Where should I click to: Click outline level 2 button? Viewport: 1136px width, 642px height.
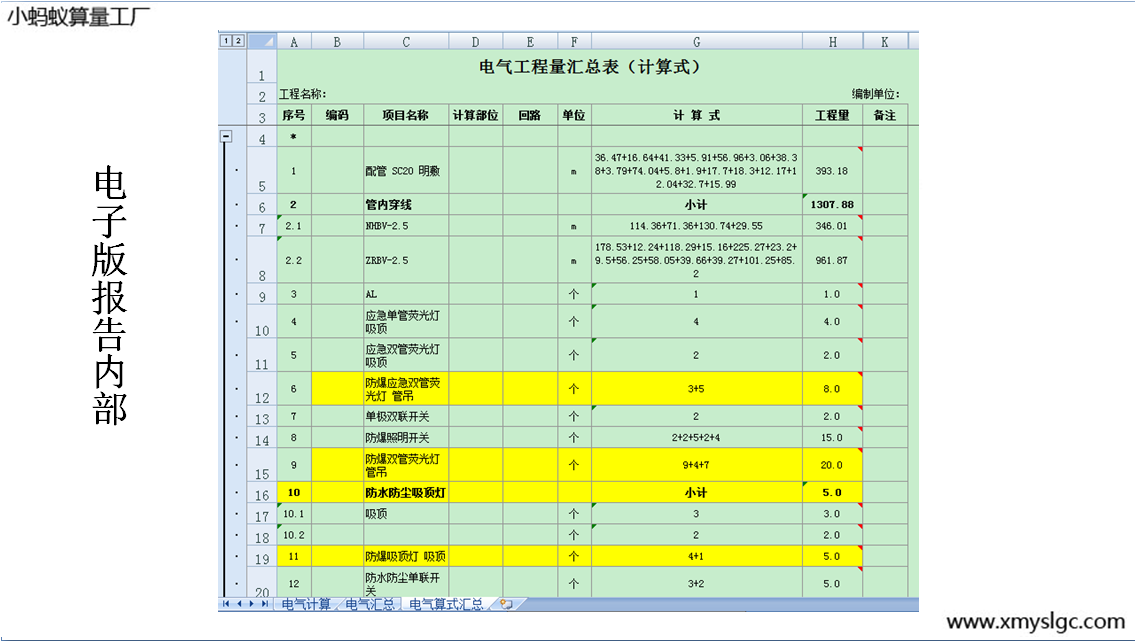pos(238,41)
